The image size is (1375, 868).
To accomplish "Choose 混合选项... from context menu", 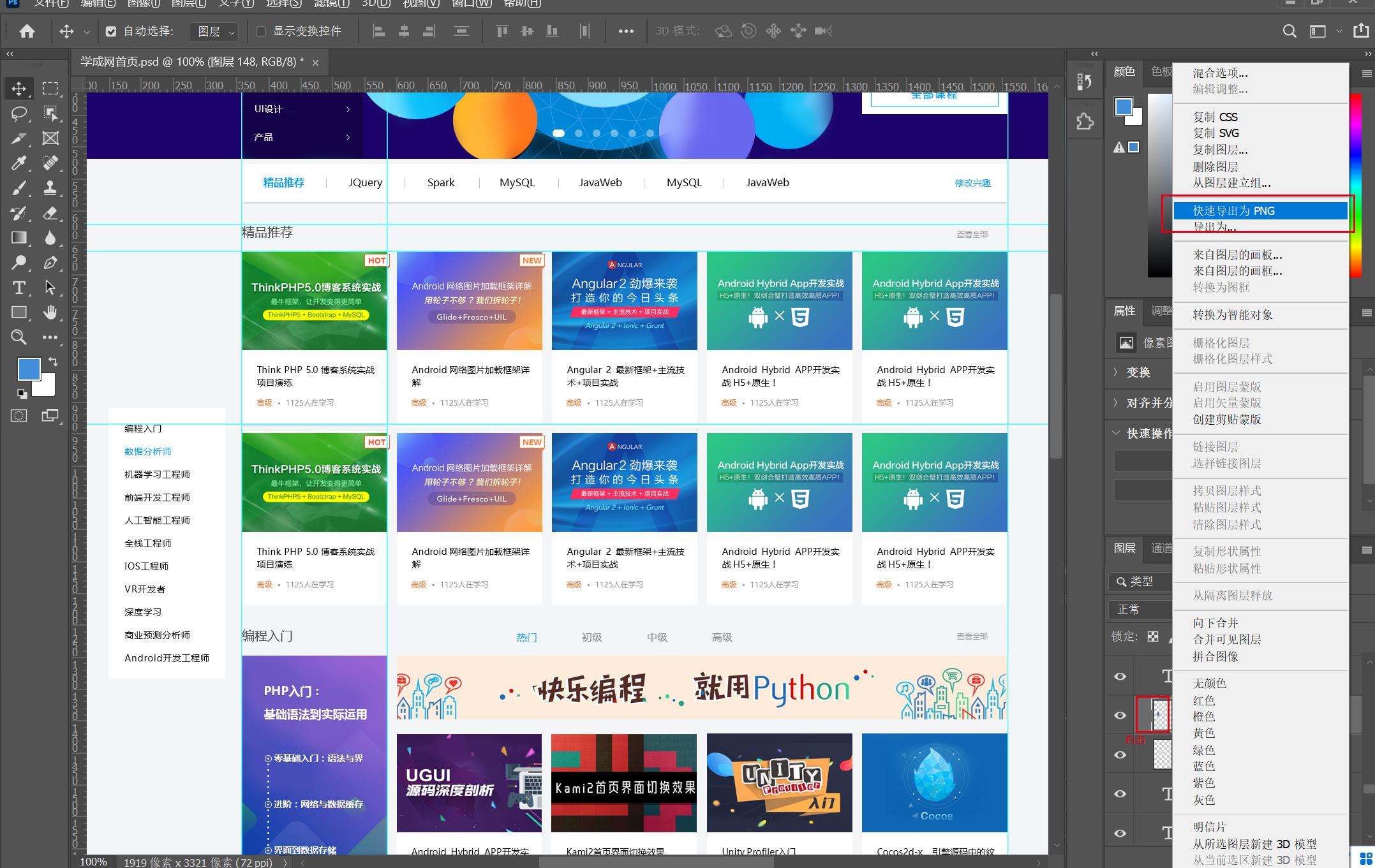I will (x=1260, y=73).
